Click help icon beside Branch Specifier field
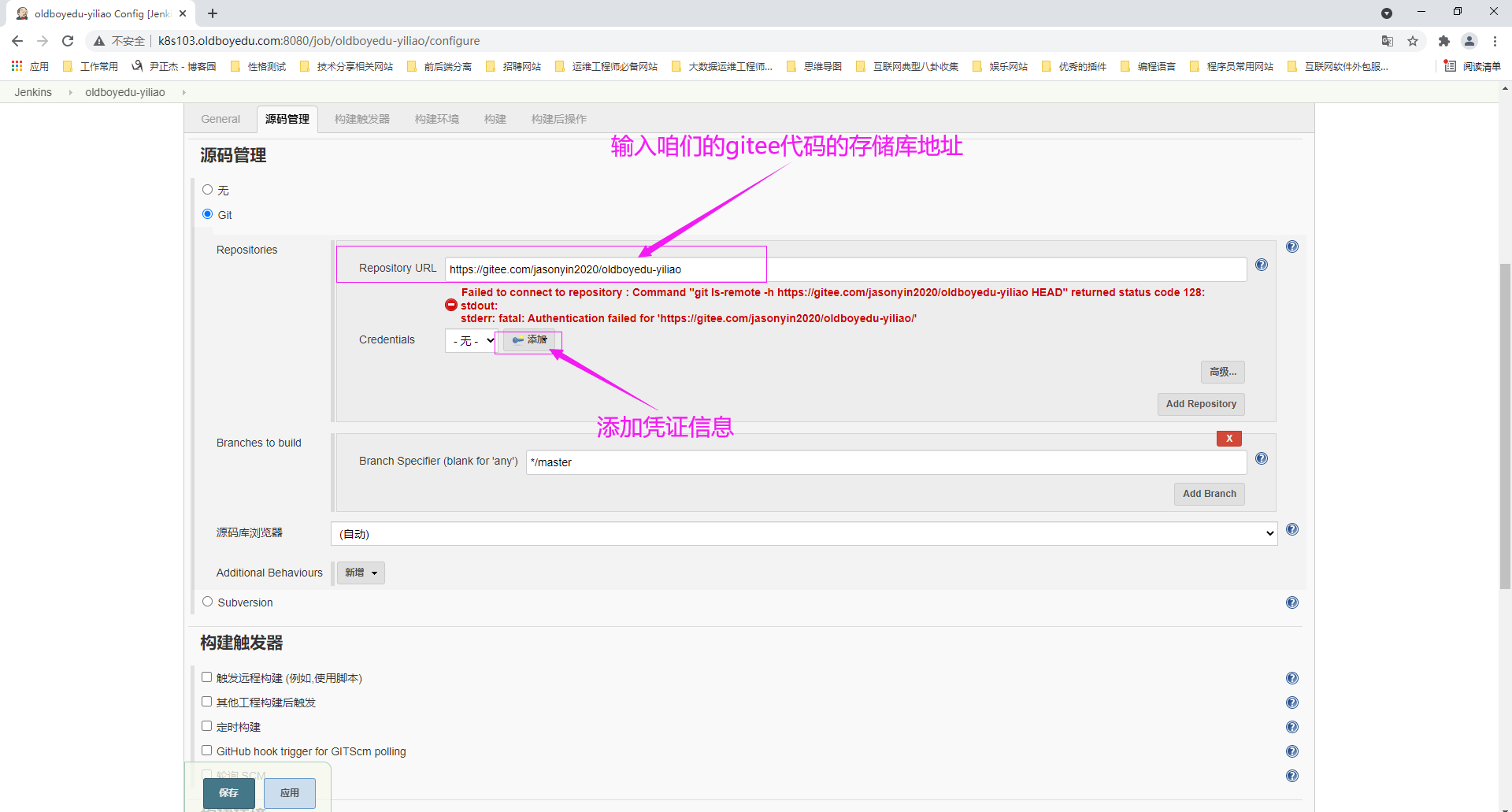 pos(1261,459)
